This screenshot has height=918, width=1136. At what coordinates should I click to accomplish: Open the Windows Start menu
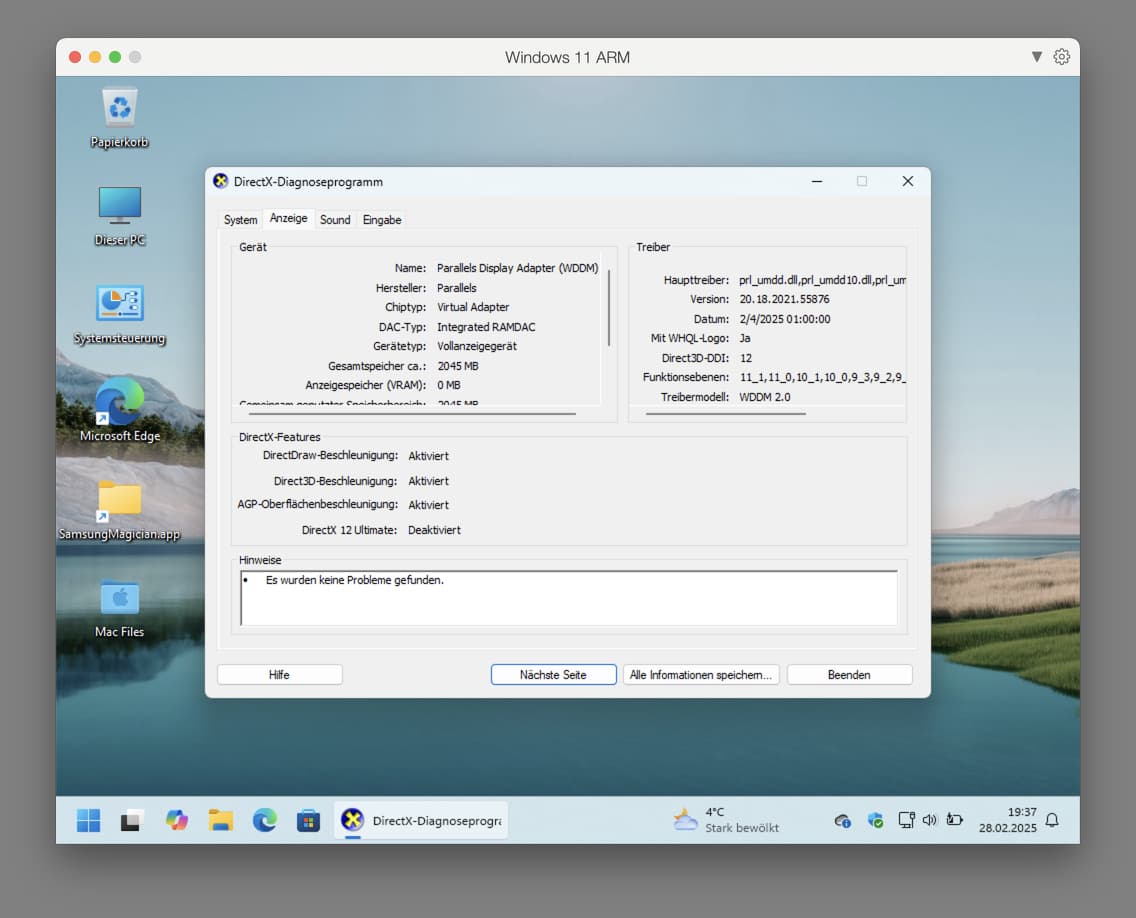click(89, 820)
